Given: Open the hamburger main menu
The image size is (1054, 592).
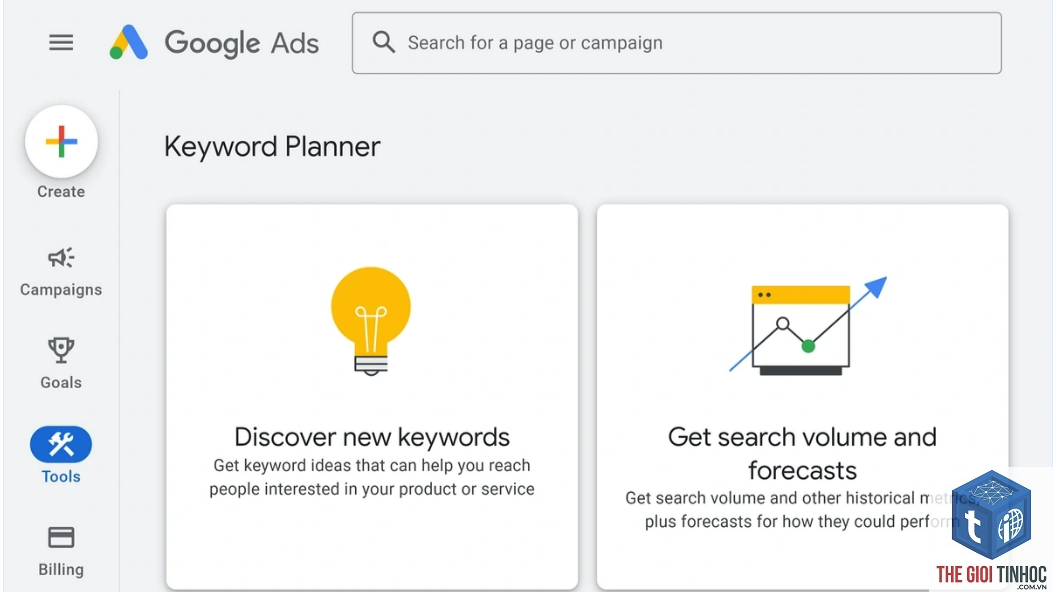Looking at the screenshot, I should coord(61,43).
